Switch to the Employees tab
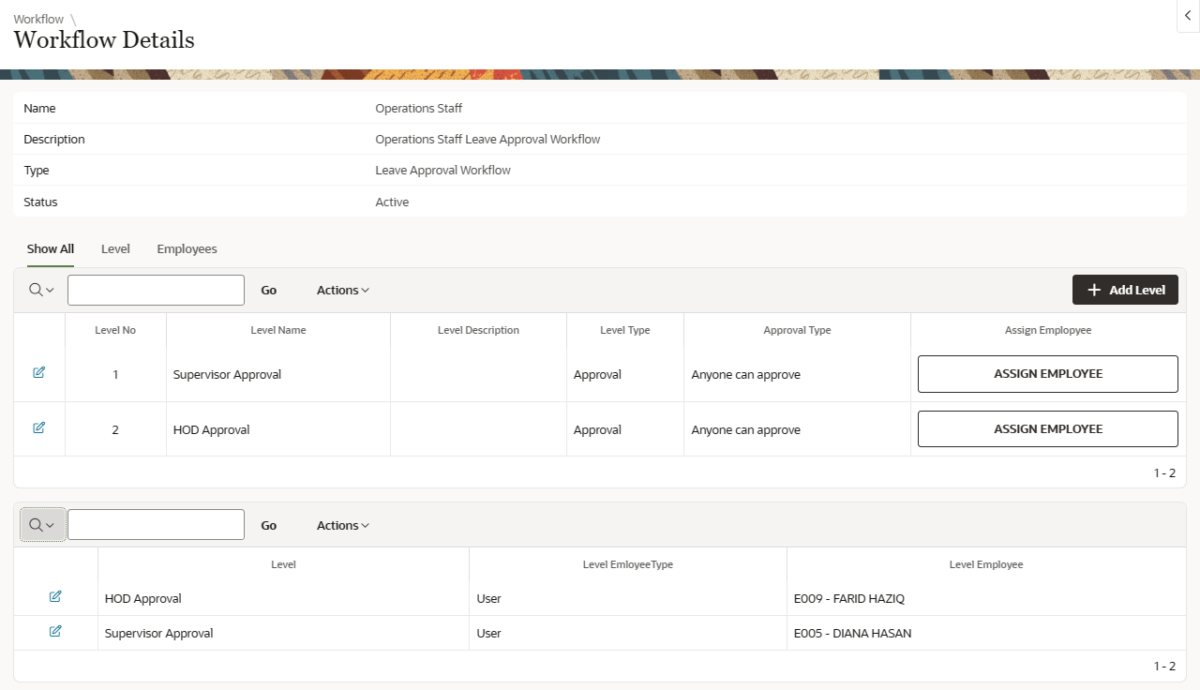This screenshot has height=690, width=1200. (187, 249)
